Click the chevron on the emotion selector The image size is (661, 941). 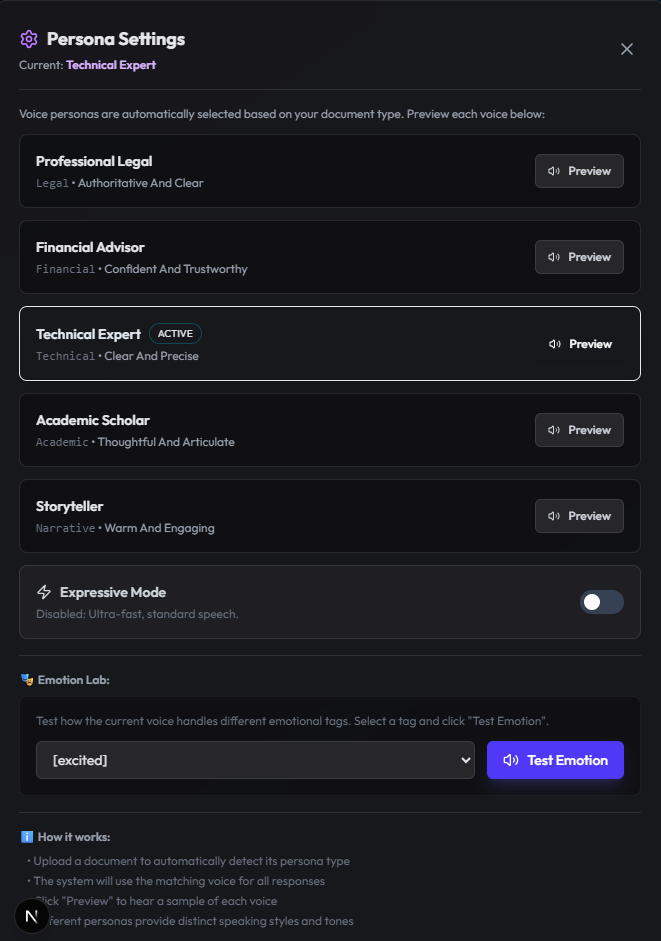coord(464,760)
